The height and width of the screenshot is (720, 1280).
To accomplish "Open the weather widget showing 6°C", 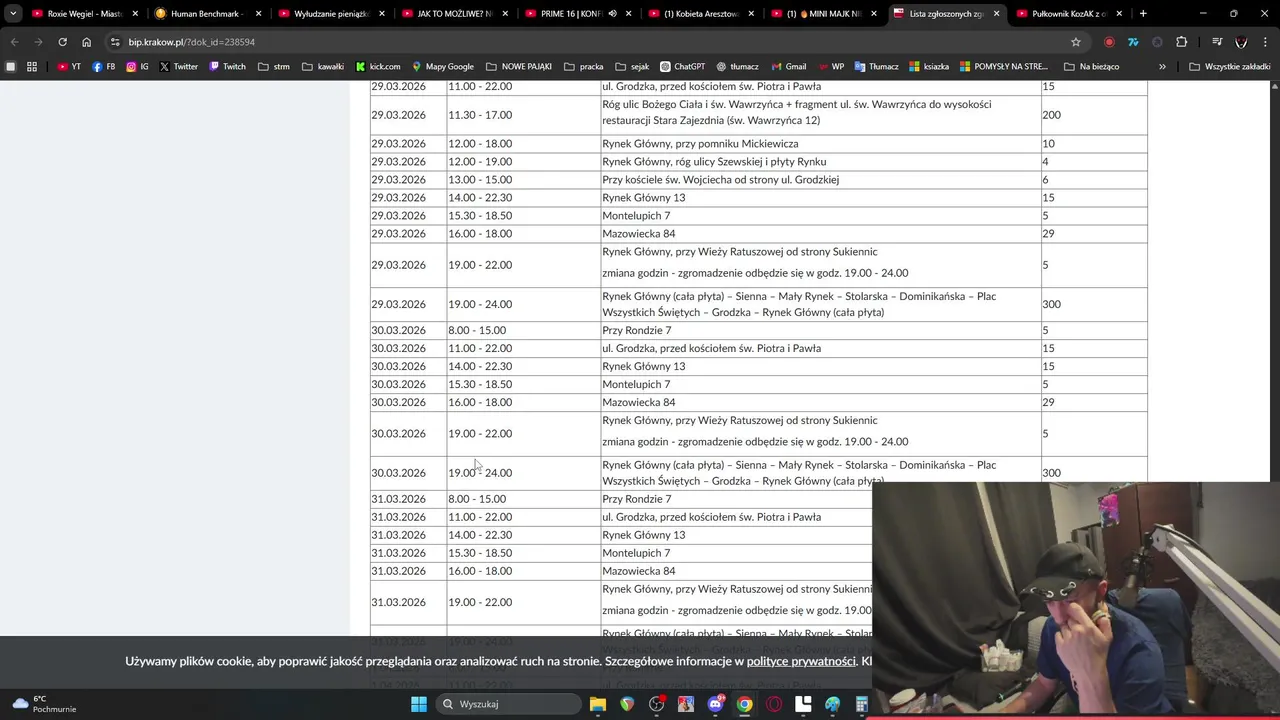I will click(42, 704).
